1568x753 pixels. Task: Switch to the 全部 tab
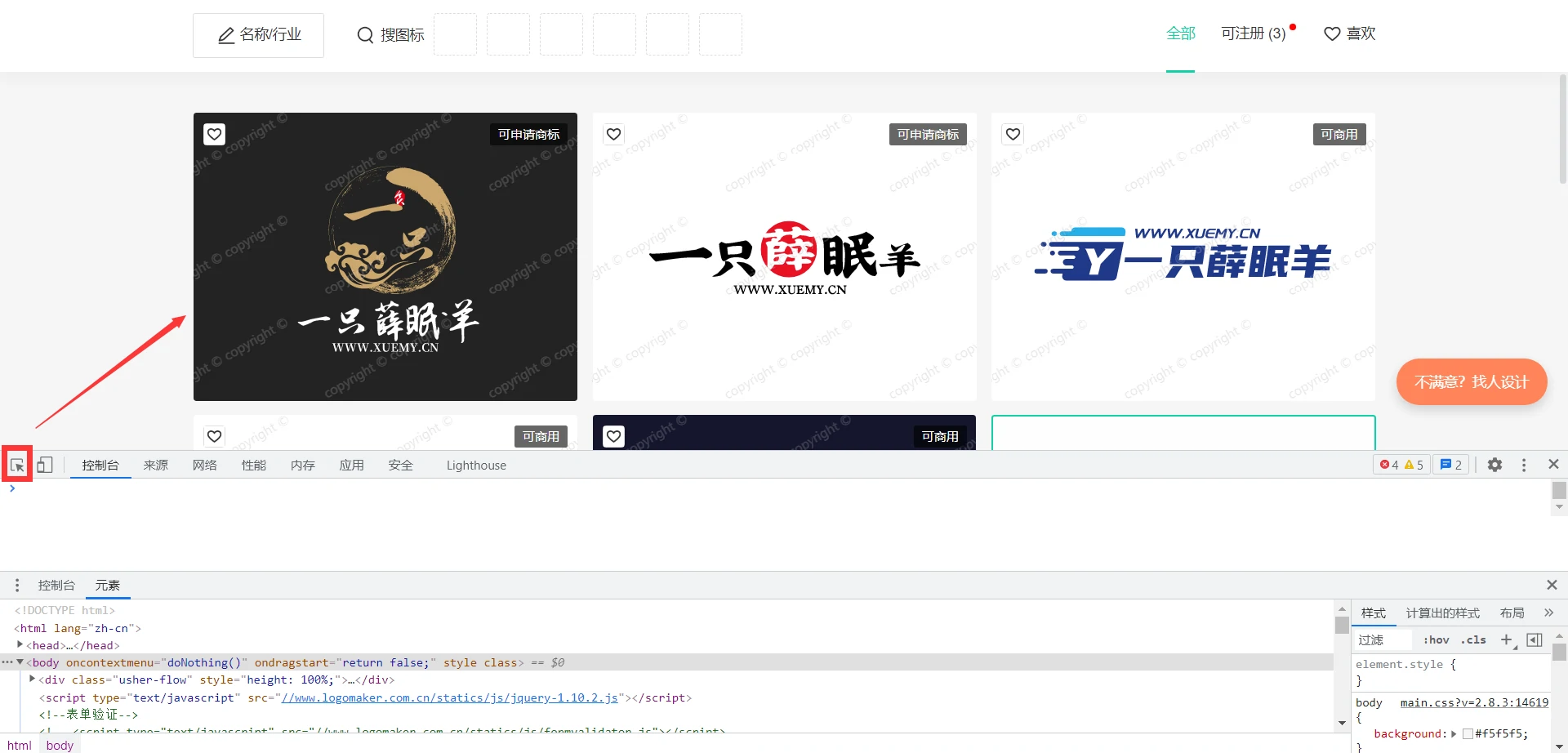(1180, 33)
